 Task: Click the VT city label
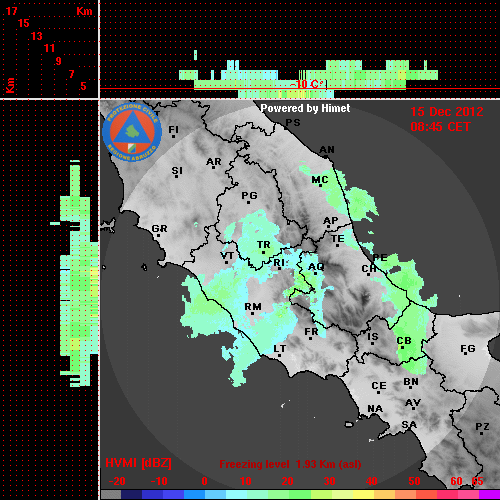point(227,256)
